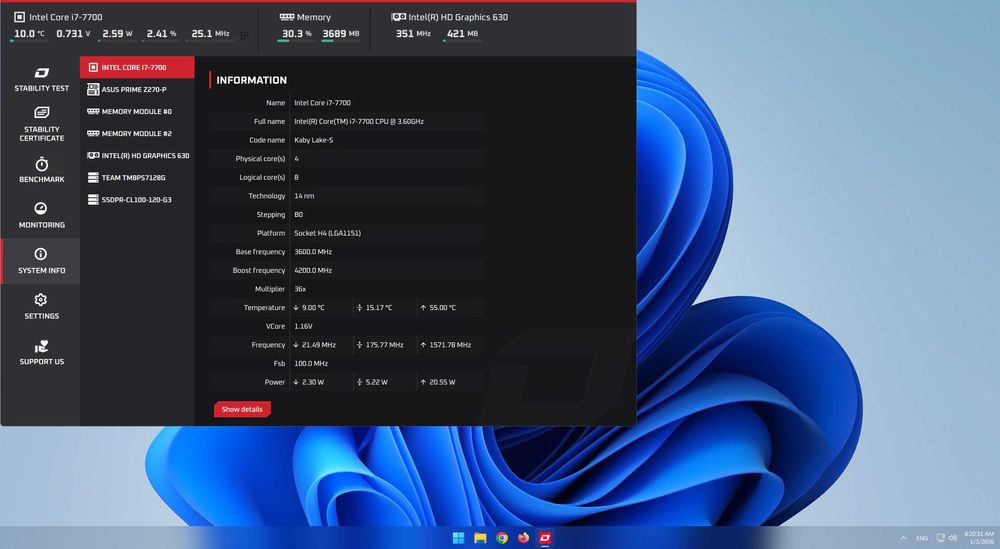This screenshot has height=549, width=1000.
Task: Select Memory Module #2 entry
Action: (137, 133)
